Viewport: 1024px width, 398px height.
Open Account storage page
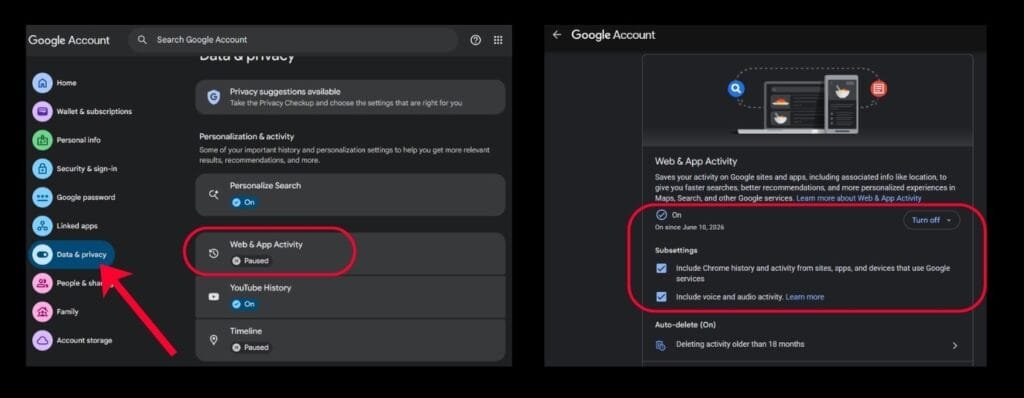point(84,340)
